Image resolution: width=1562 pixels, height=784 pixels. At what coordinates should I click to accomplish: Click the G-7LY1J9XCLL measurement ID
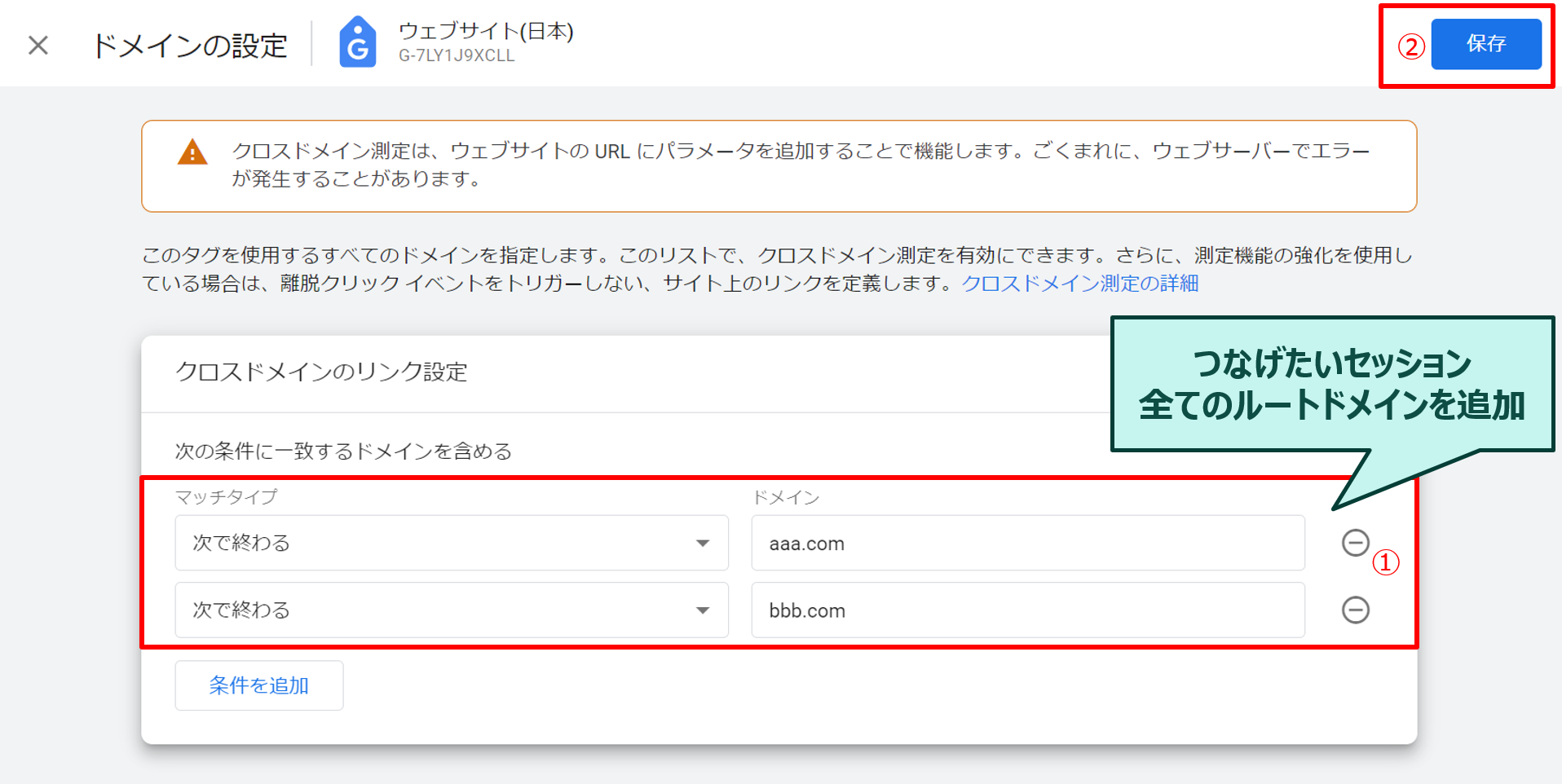tap(457, 56)
